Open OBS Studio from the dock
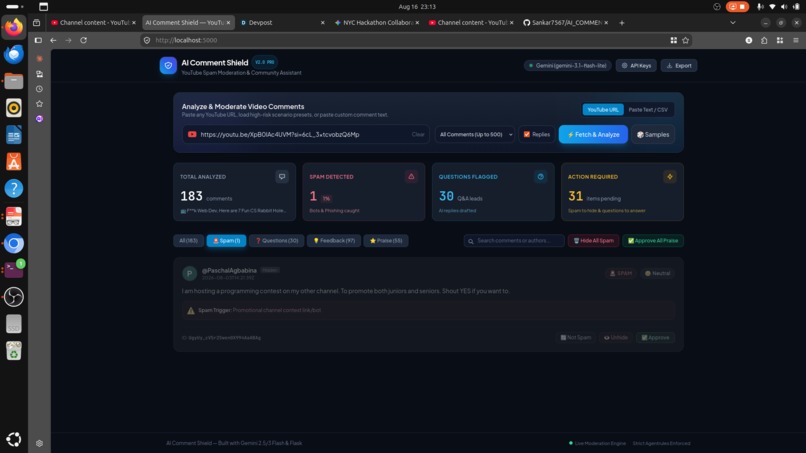 point(14,297)
